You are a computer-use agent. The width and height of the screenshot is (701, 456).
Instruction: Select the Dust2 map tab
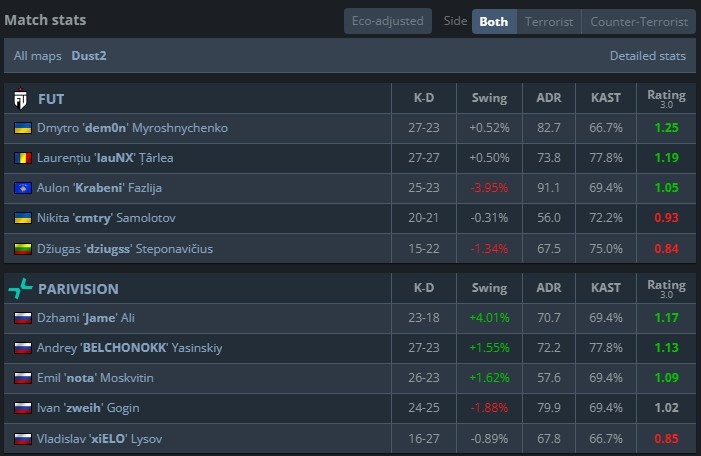click(x=89, y=56)
